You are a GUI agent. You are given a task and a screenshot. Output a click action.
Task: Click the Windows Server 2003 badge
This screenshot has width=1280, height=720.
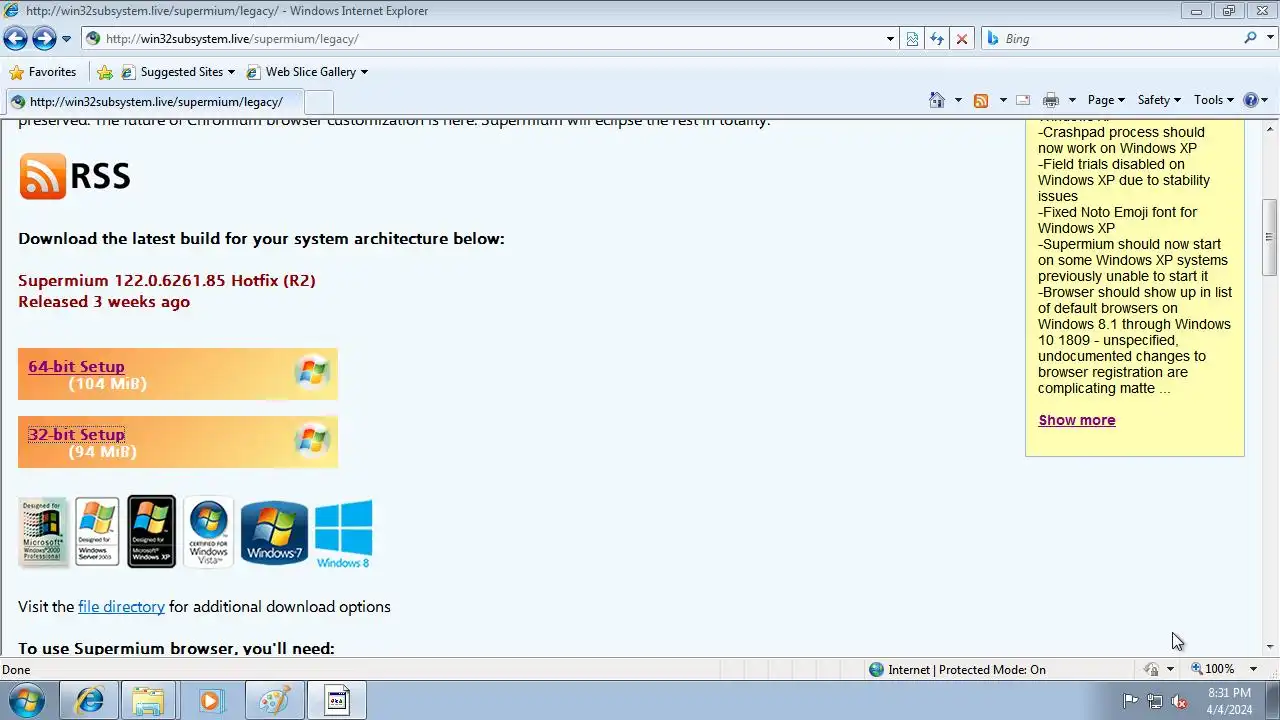click(97, 532)
